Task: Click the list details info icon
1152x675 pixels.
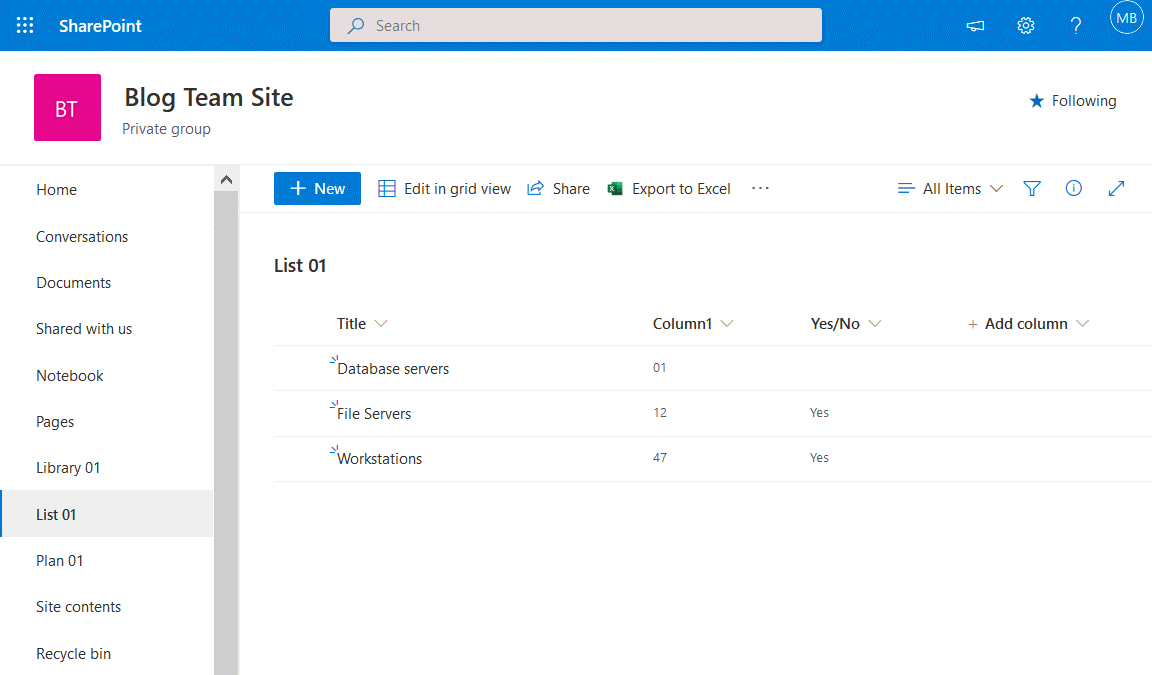Action: (1074, 188)
